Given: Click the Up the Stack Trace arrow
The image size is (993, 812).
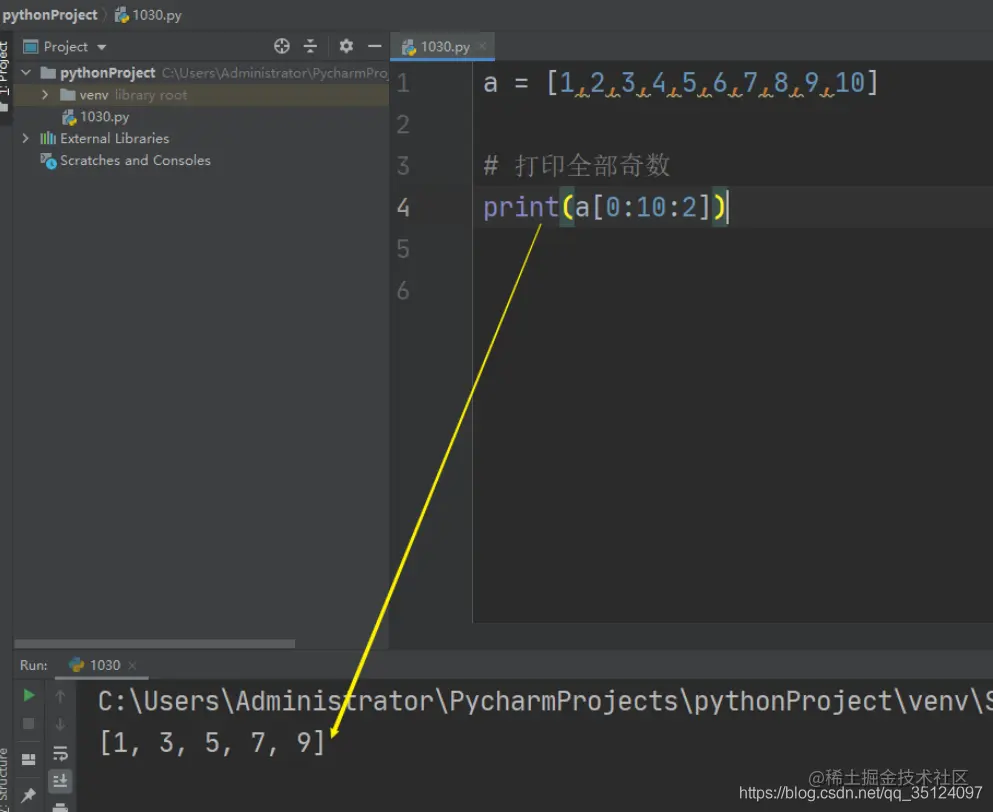Looking at the screenshot, I should [x=60, y=696].
